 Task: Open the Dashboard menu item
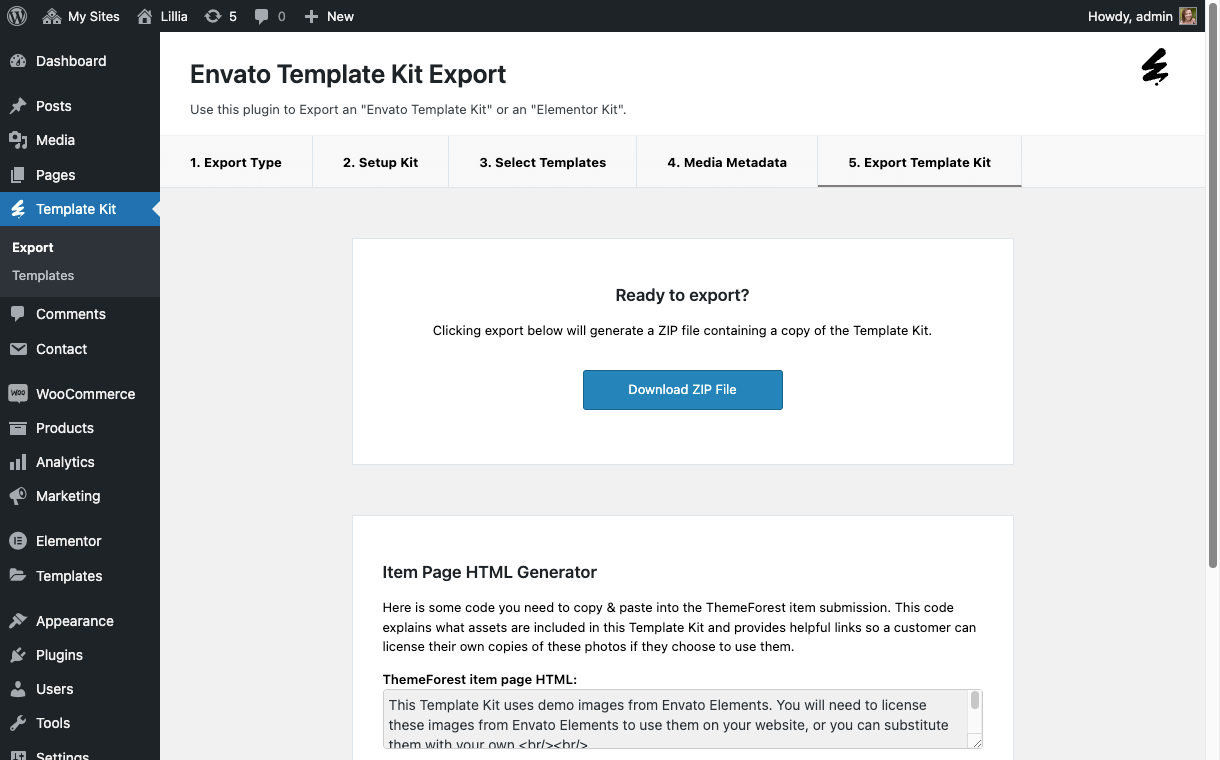(80, 61)
